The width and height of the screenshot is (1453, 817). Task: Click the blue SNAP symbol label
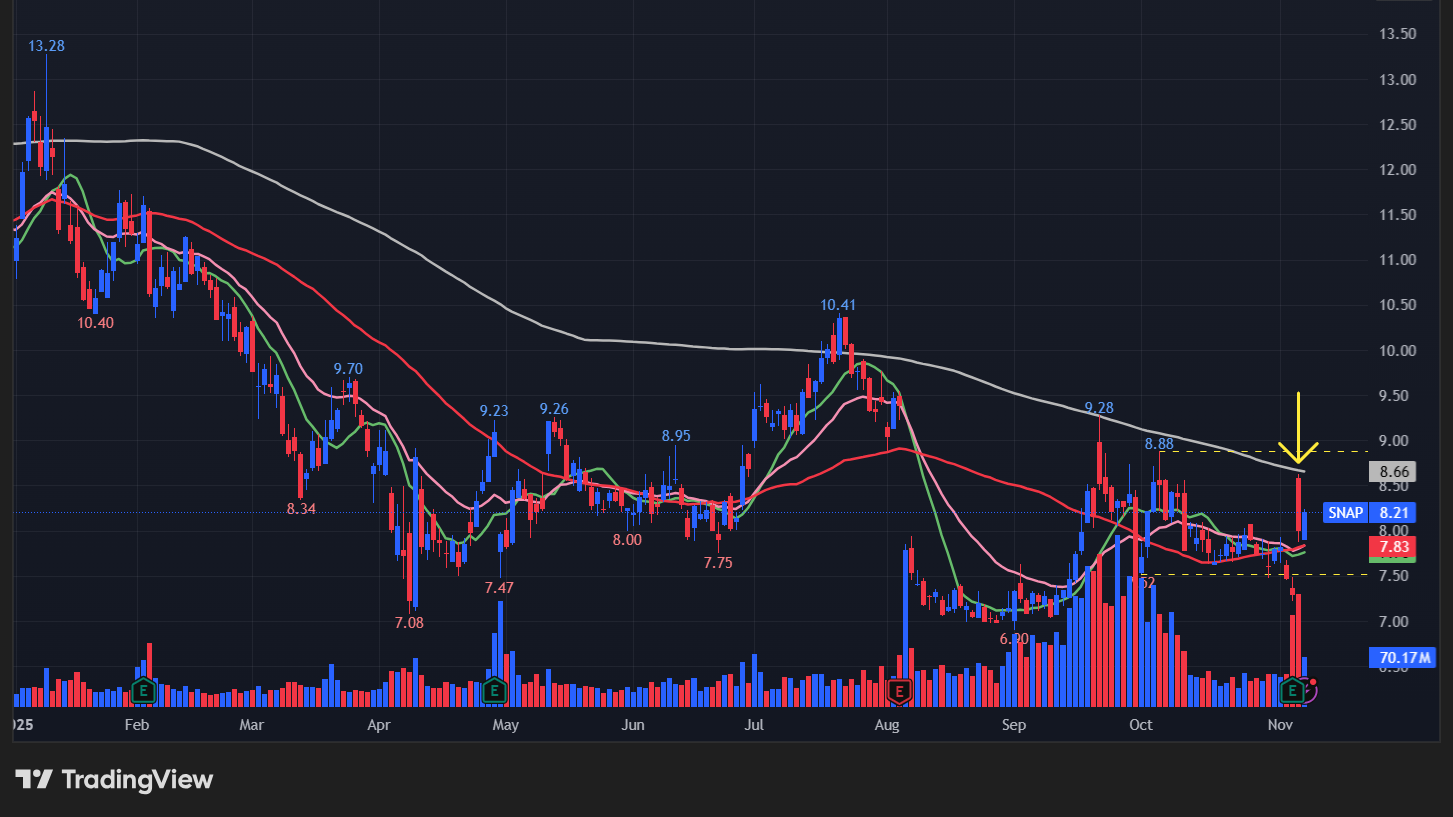(1345, 513)
